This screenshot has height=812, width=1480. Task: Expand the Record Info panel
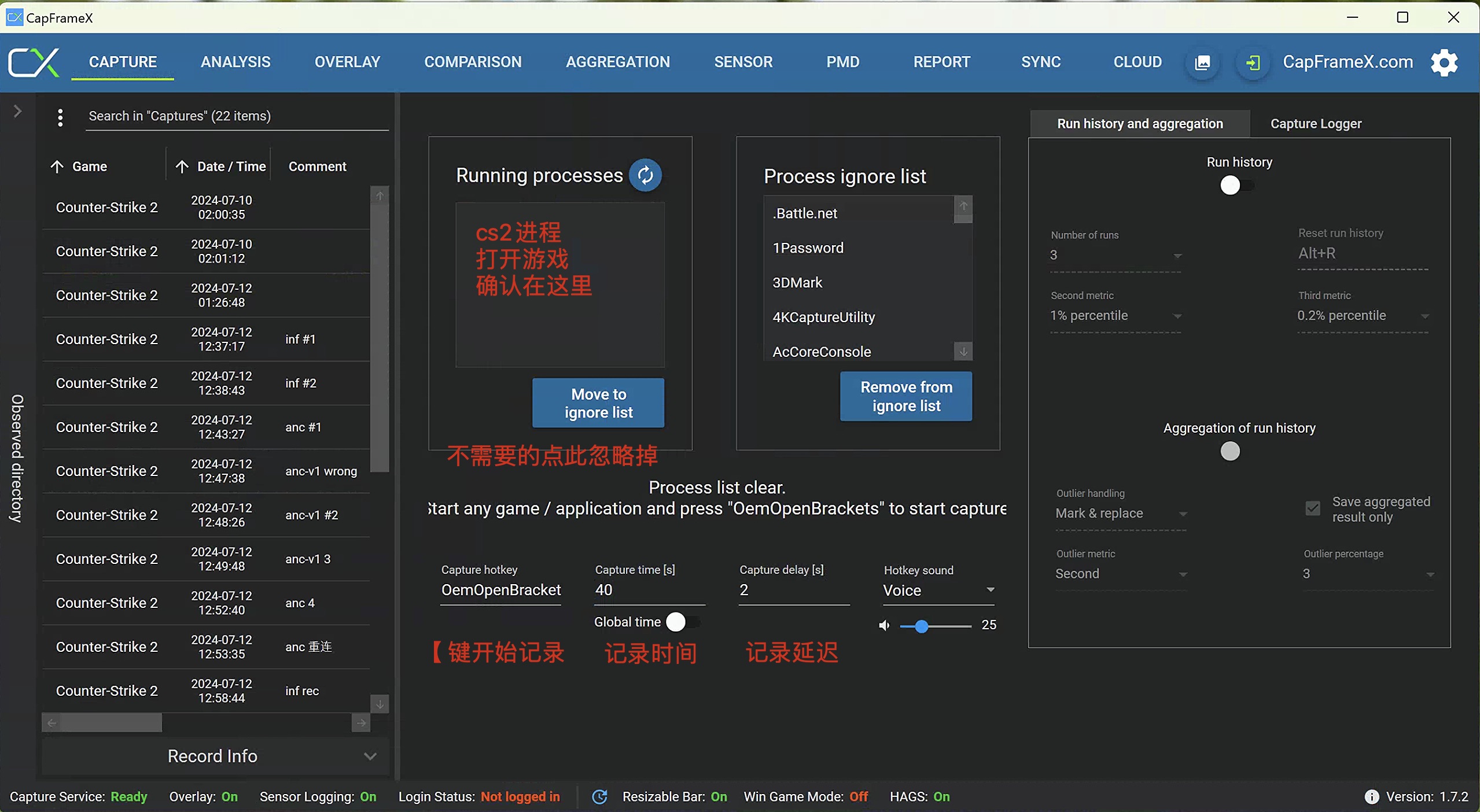[x=215, y=756]
